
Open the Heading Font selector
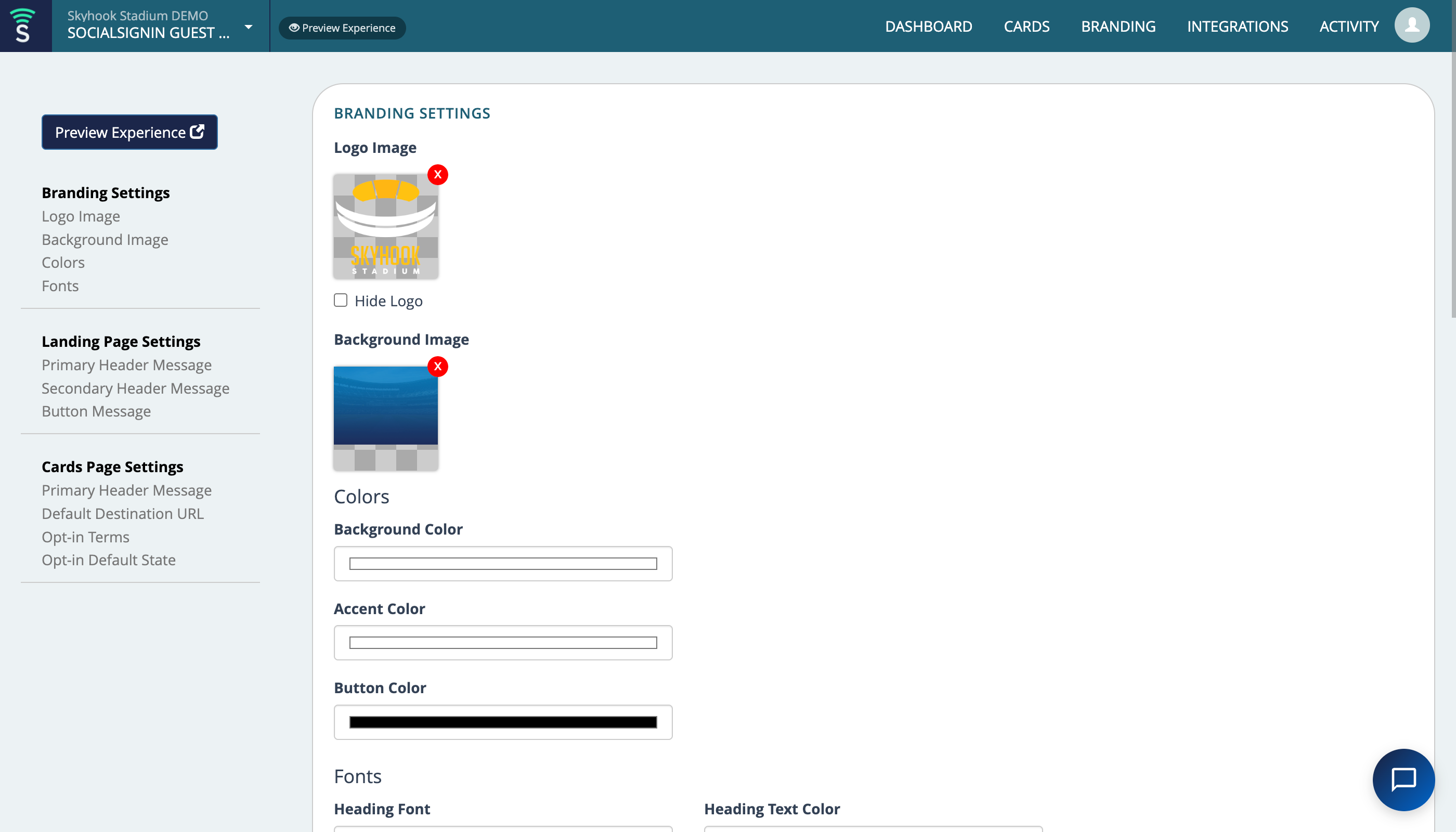503,830
